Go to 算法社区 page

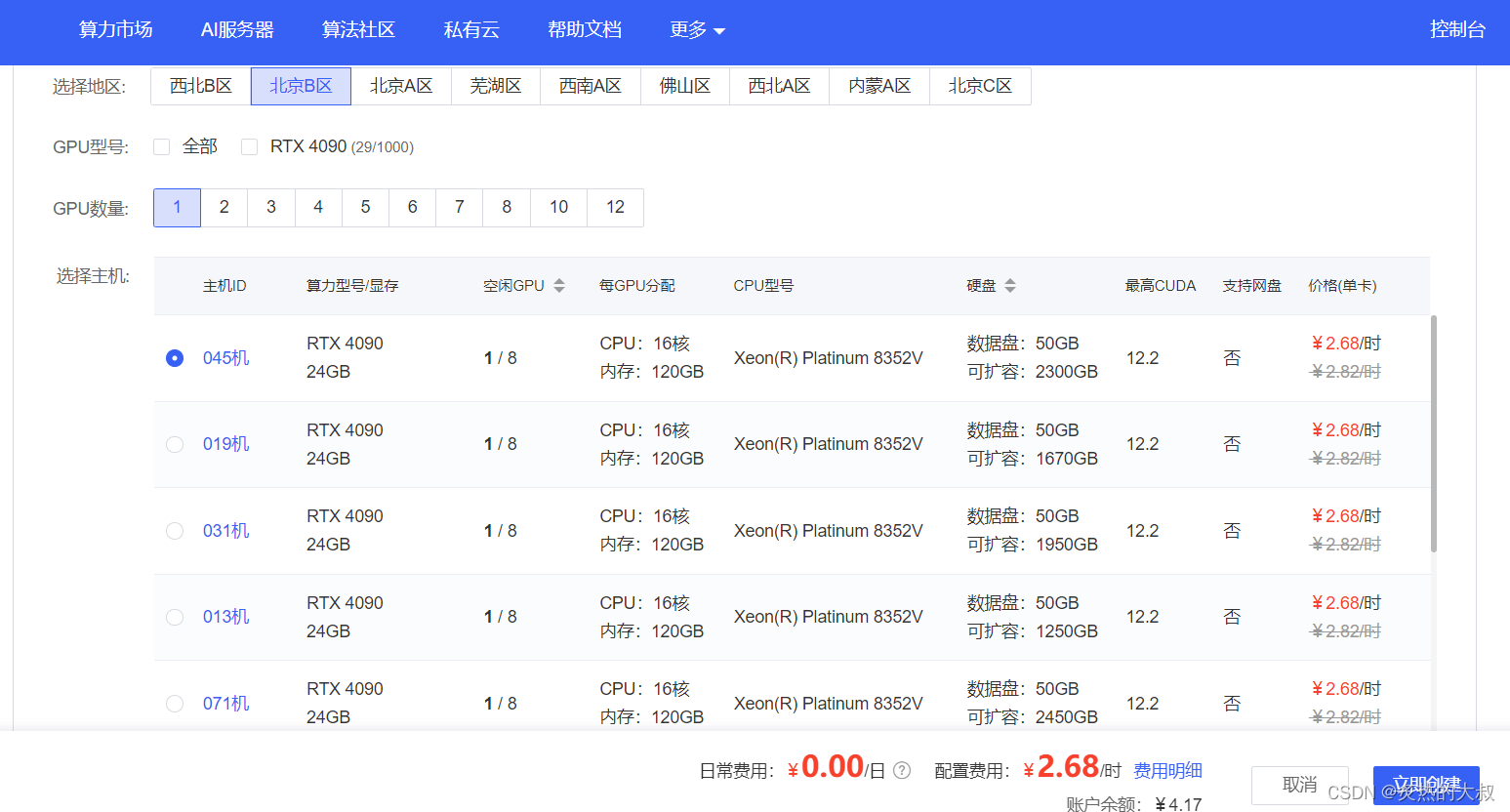[x=358, y=30]
